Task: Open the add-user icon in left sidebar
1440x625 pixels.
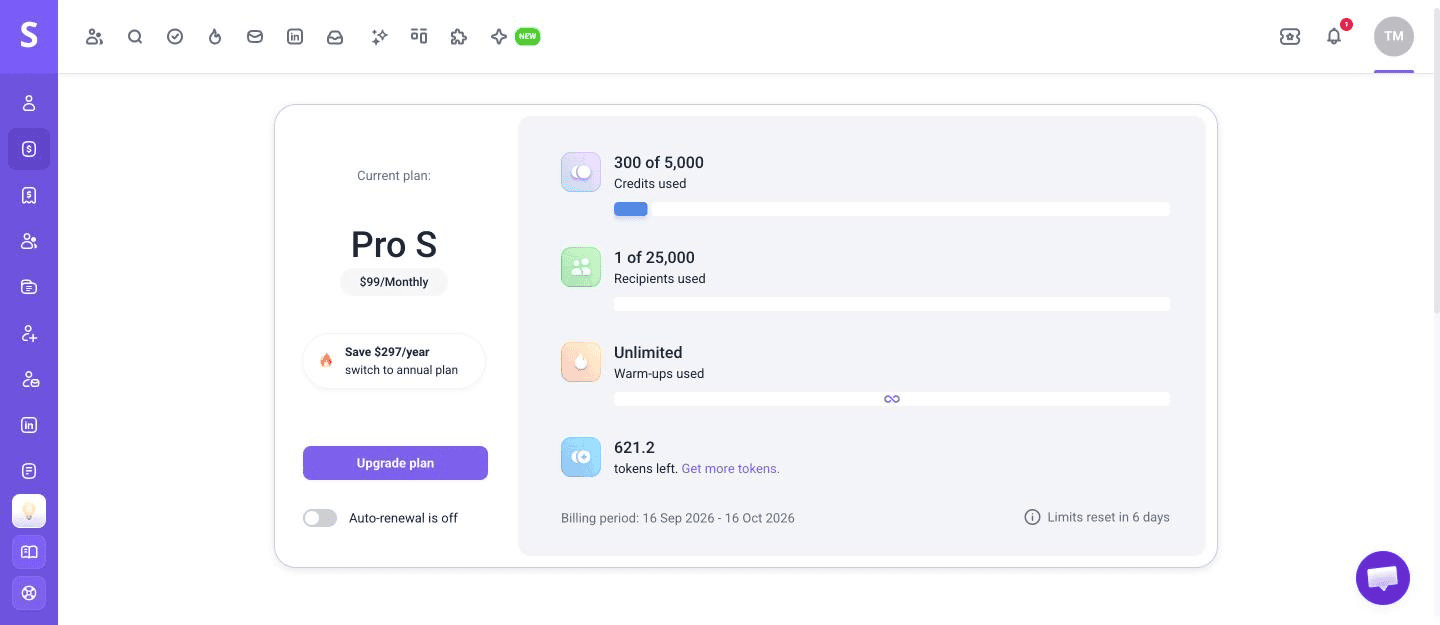Action: click(29, 333)
